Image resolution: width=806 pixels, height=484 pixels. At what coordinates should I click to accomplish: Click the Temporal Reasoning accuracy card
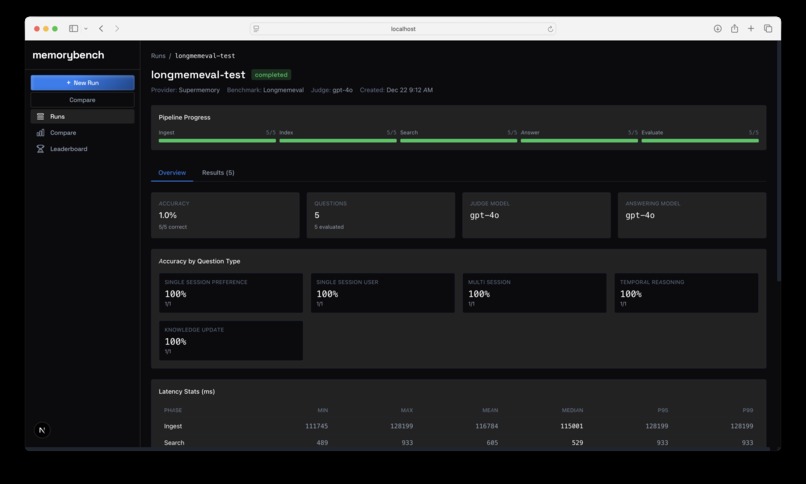[x=686, y=293]
